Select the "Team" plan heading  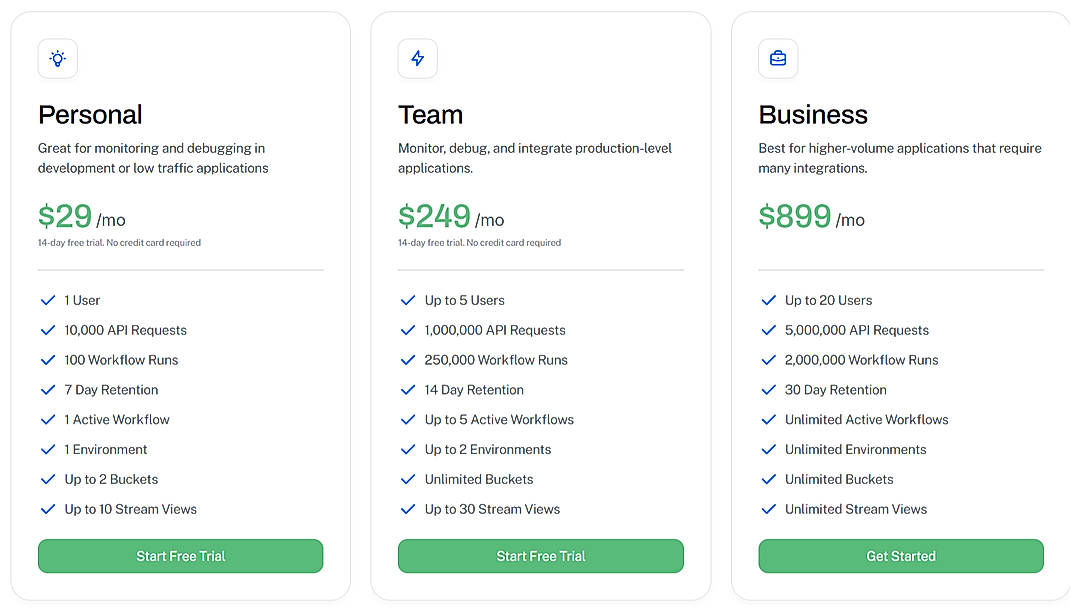point(430,115)
